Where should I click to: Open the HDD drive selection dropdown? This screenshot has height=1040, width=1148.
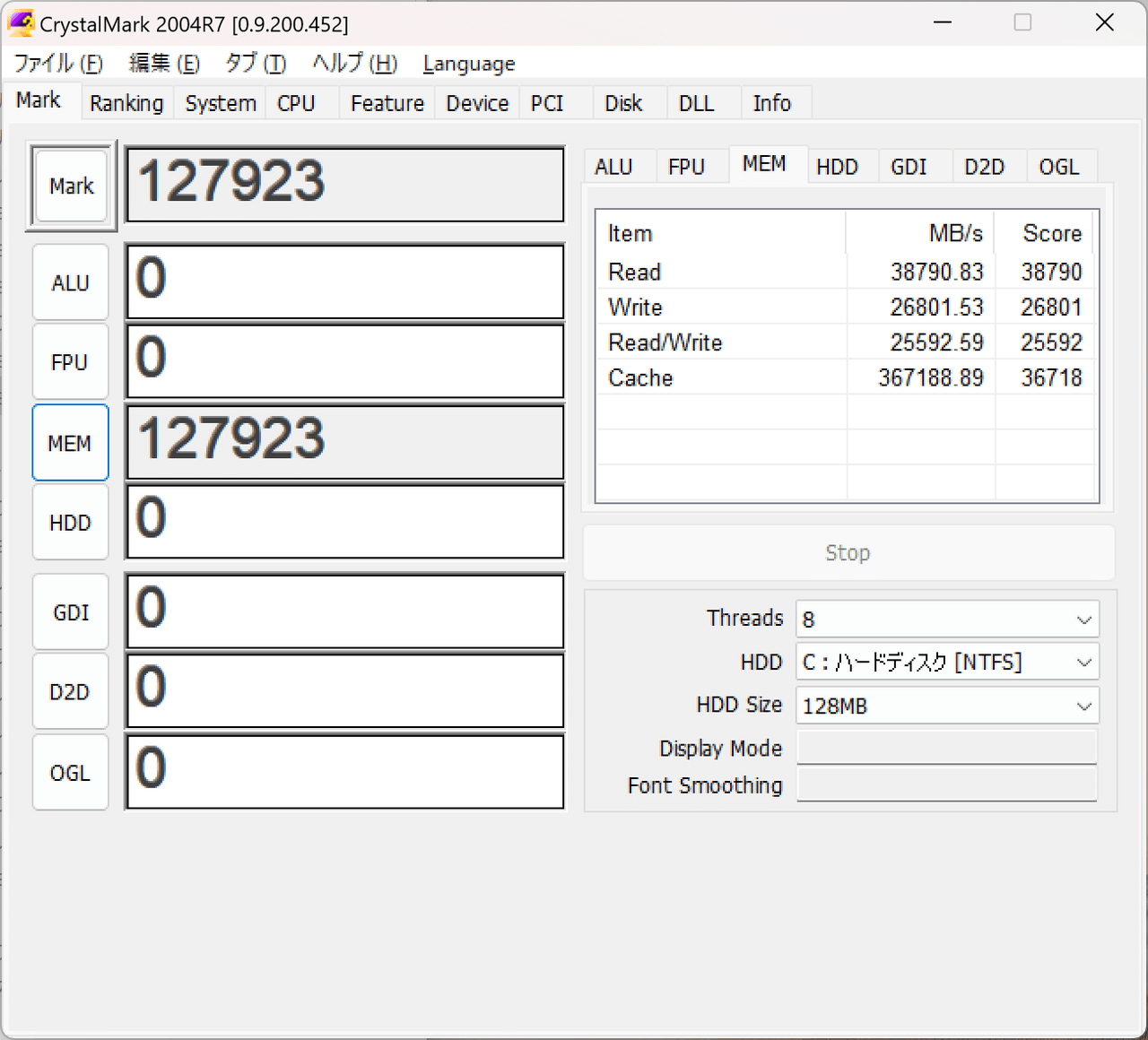[x=946, y=663]
